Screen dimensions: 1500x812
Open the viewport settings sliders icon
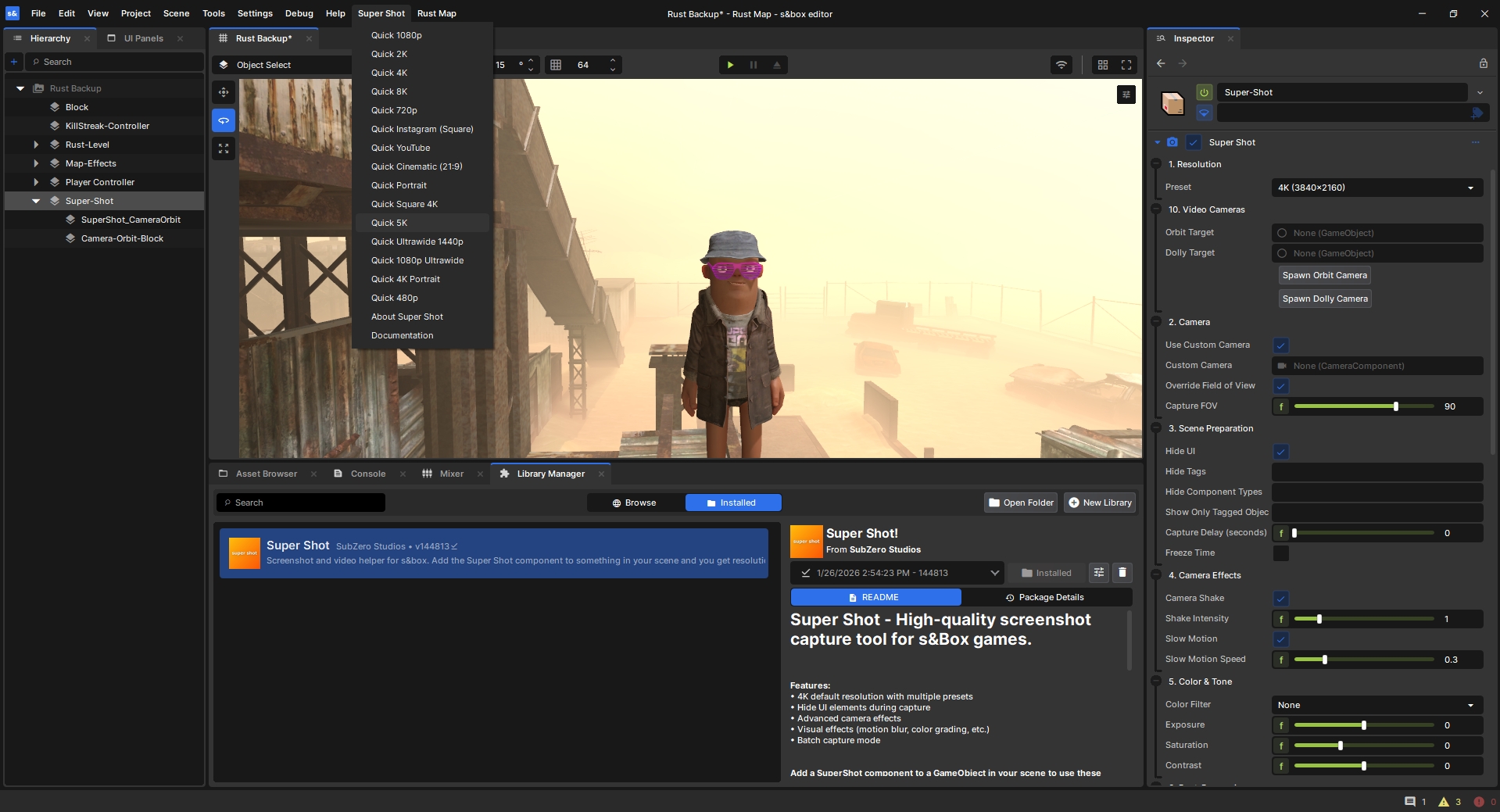1126,95
